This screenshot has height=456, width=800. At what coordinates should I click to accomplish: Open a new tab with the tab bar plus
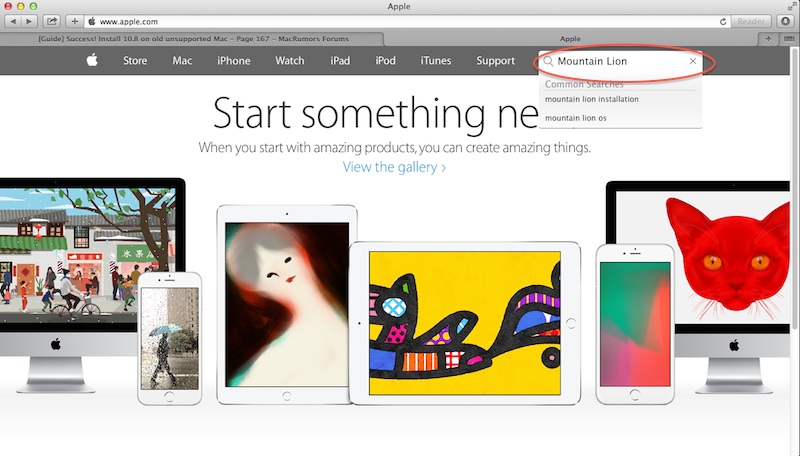tap(768, 39)
